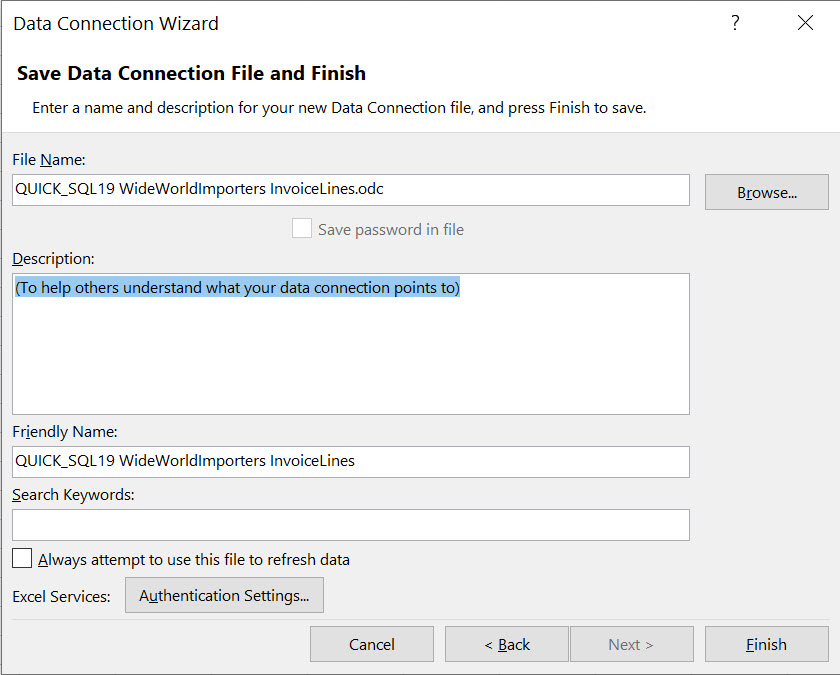Click the greyed-out Next button
This screenshot has height=675, width=840.
[631, 644]
